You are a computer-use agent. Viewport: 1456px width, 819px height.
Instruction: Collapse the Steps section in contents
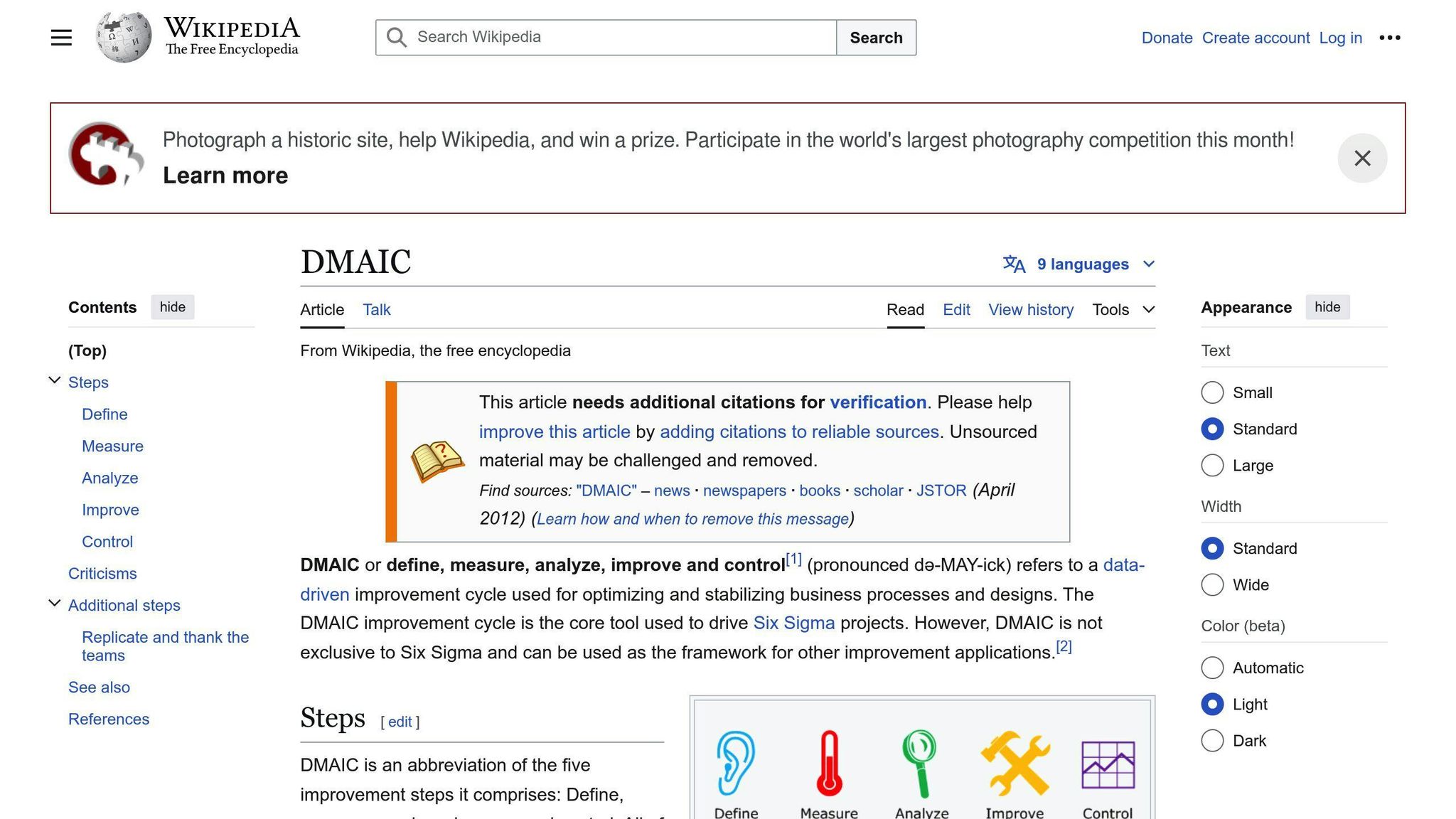click(55, 380)
